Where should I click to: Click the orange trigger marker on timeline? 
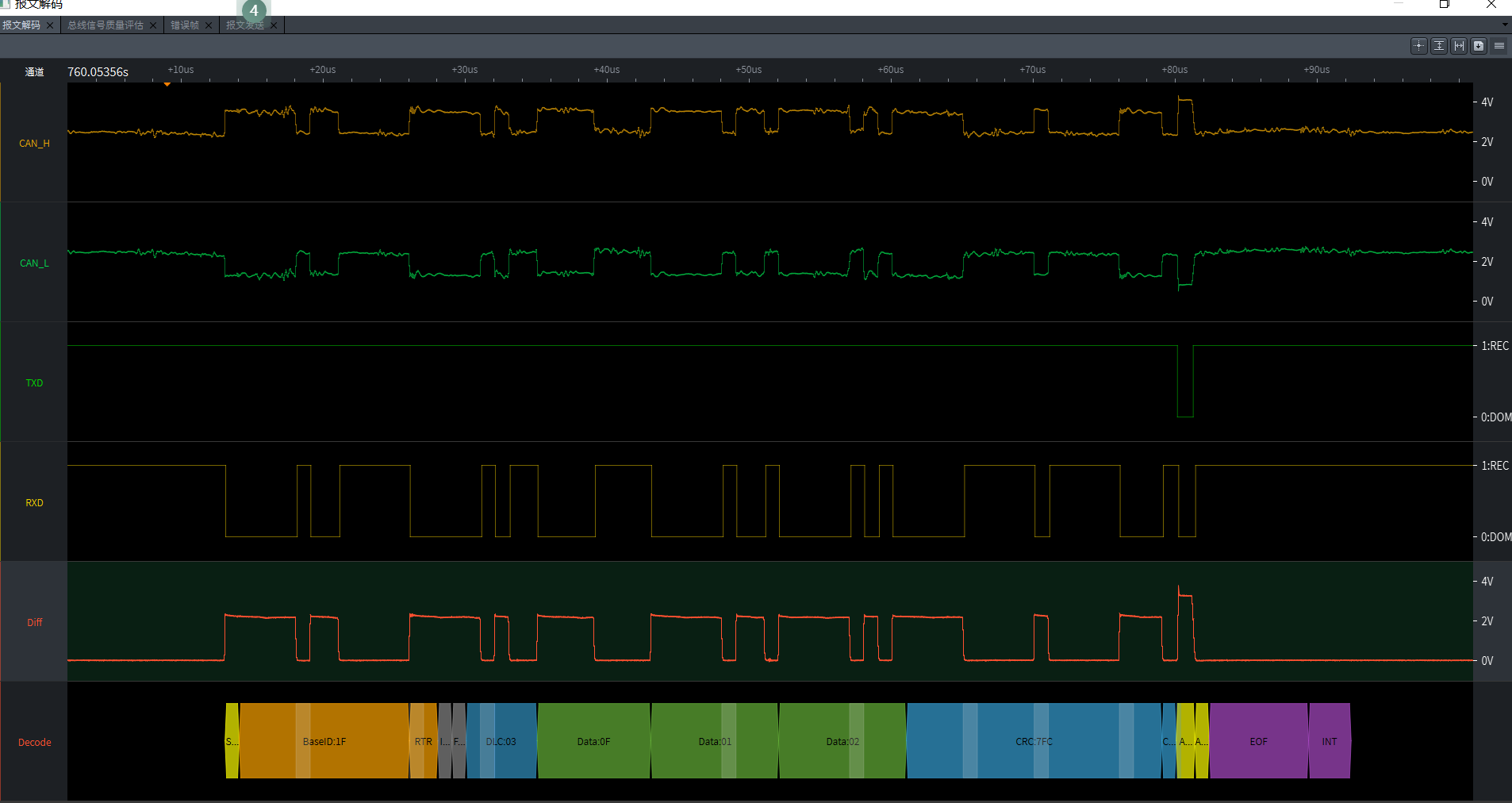click(x=167, y=84)
